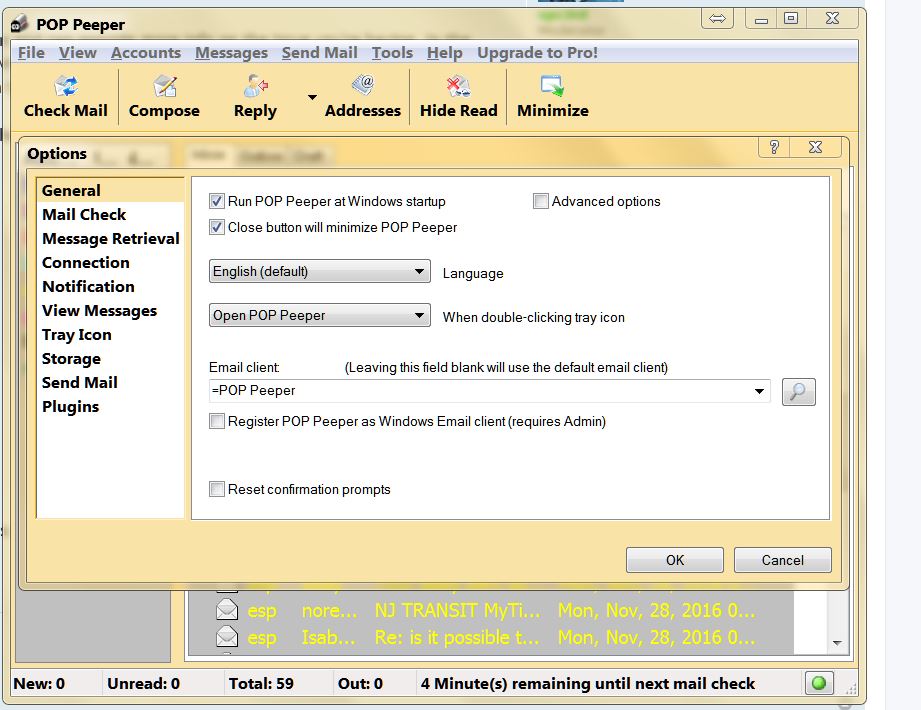Click the double-arrow button in title bar
921x710 pixels.
[x=717, y=19]
